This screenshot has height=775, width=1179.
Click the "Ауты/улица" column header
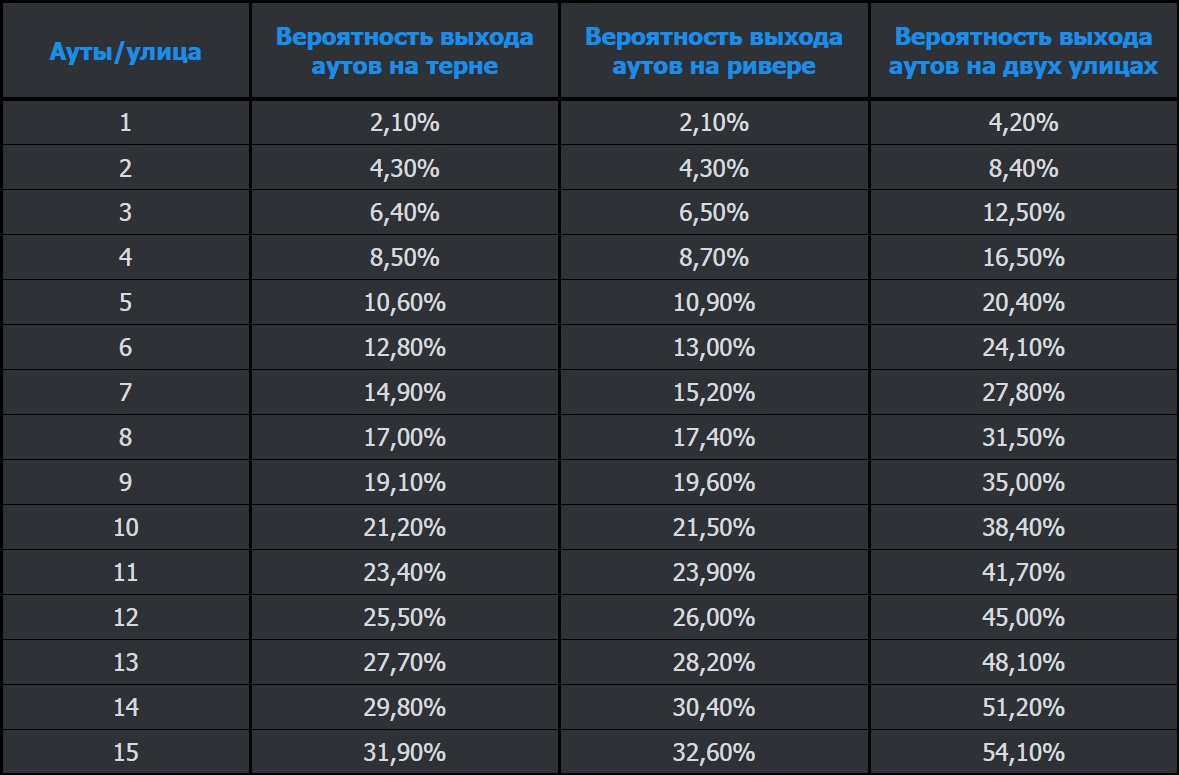pyautogui.click(x=125, y=52)
